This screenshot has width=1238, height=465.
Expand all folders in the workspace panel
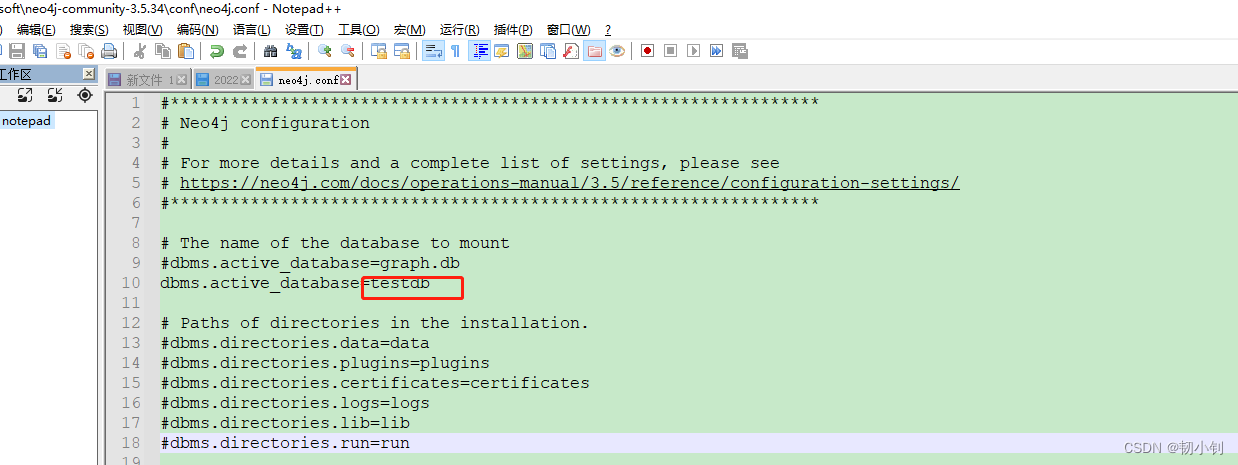pyautogui.click(x=25, y=95)
